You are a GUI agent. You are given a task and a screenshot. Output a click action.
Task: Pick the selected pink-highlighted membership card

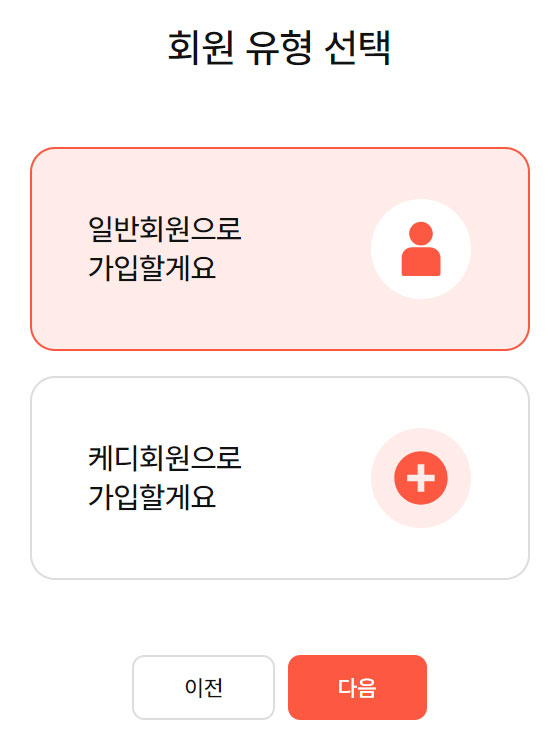(x=280, y=249)
